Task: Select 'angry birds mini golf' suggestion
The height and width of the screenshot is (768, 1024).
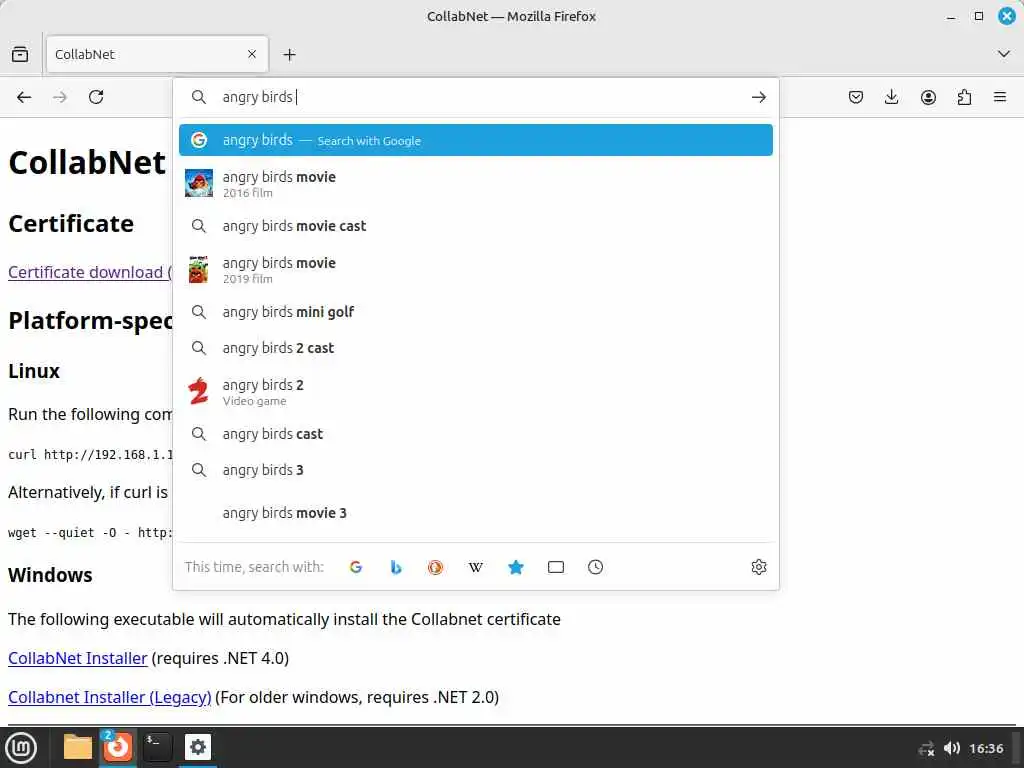Action: coord(475,312)
